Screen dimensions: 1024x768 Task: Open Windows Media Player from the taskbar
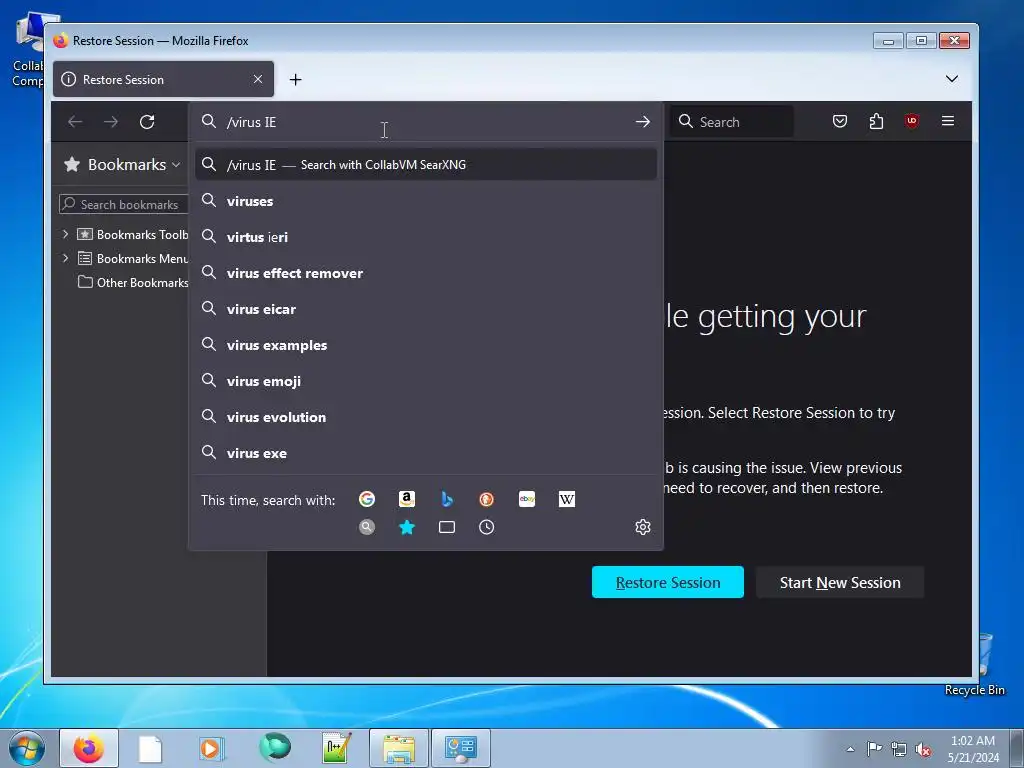(x=212, y=748)
